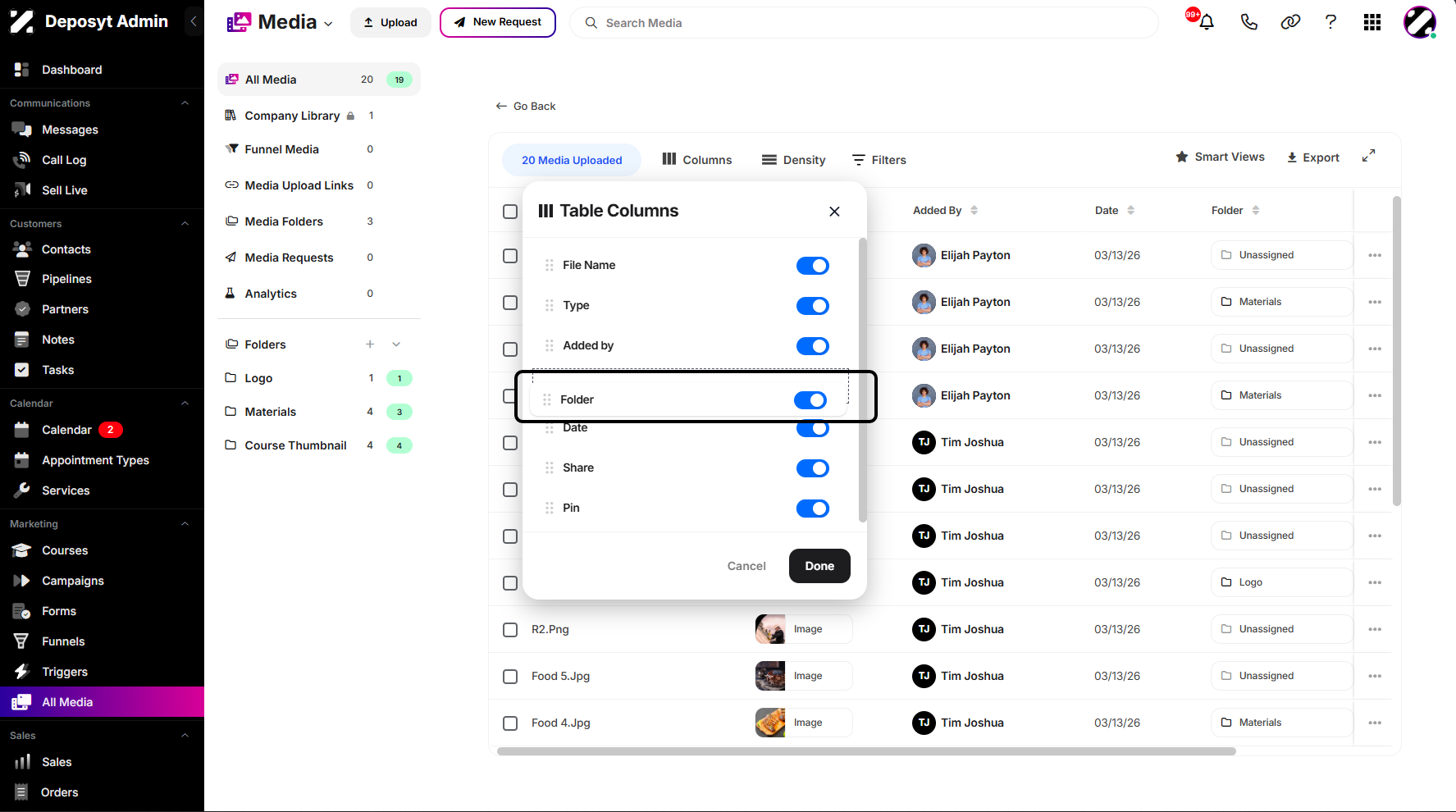Click drag handle next to File Name

tap(549, 265)
